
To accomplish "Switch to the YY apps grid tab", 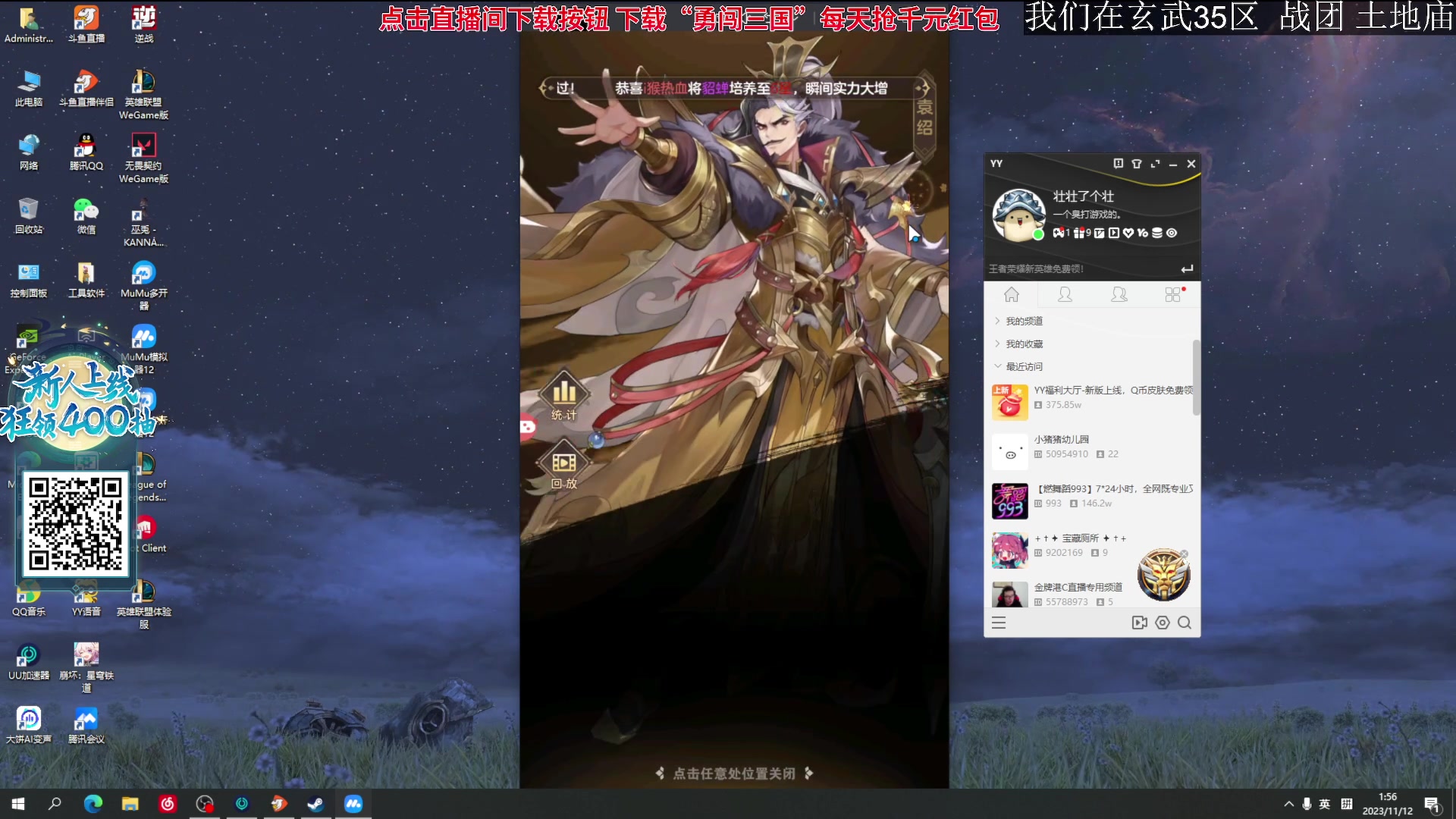I will point(1173,294).
